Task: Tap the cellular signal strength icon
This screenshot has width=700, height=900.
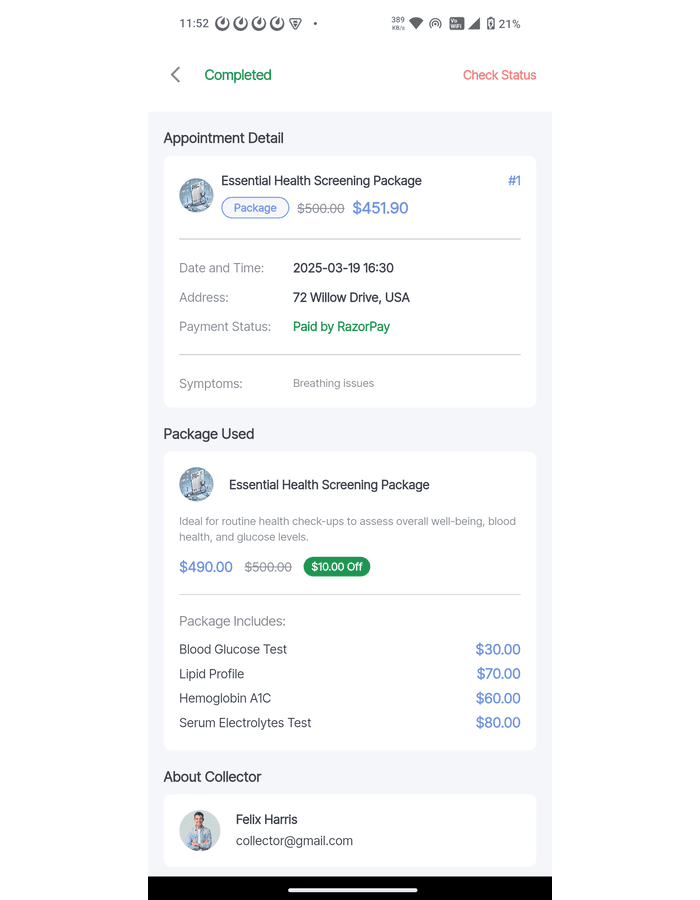Action: tap(474, 23)
